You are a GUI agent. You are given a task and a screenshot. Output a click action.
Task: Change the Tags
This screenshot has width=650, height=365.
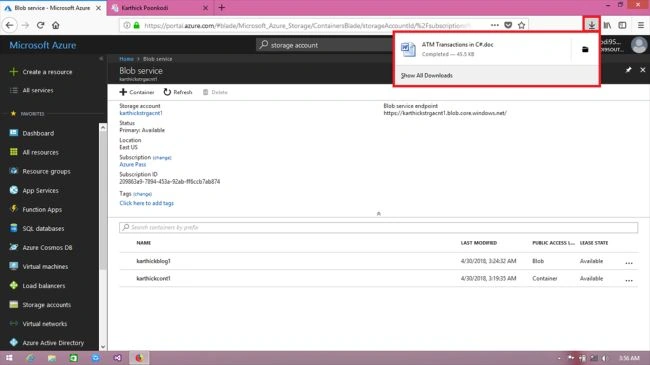click(x=142, y=194)
